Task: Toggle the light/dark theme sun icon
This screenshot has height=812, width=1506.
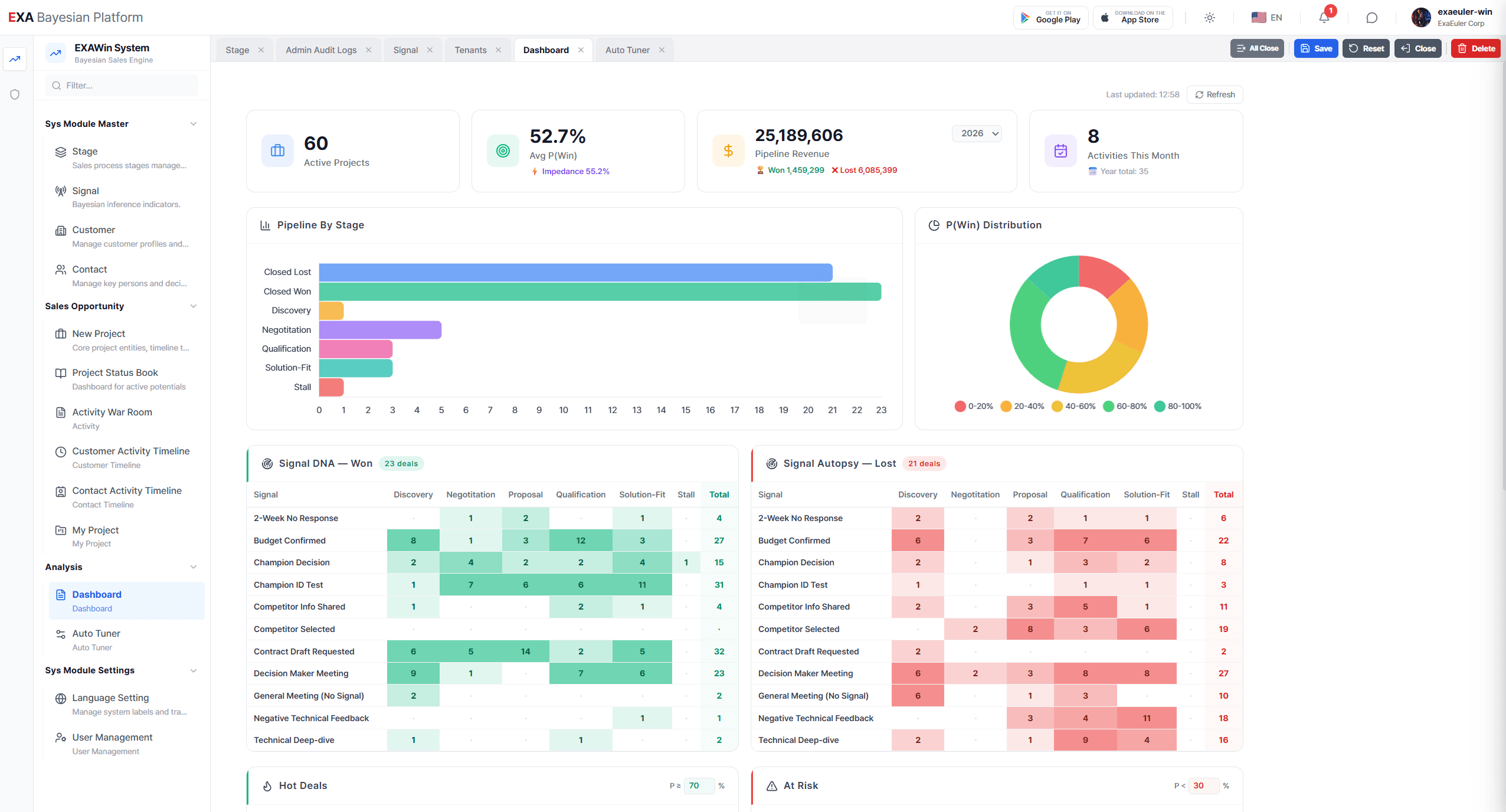Action: (1209, 18)
